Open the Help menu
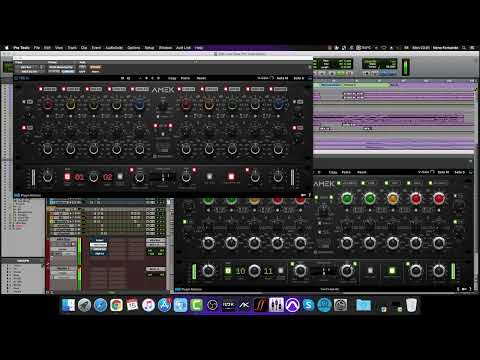Image resolution: width=480 pixels, height=360 pixels. pyautogui.click(x=199, y=48)
